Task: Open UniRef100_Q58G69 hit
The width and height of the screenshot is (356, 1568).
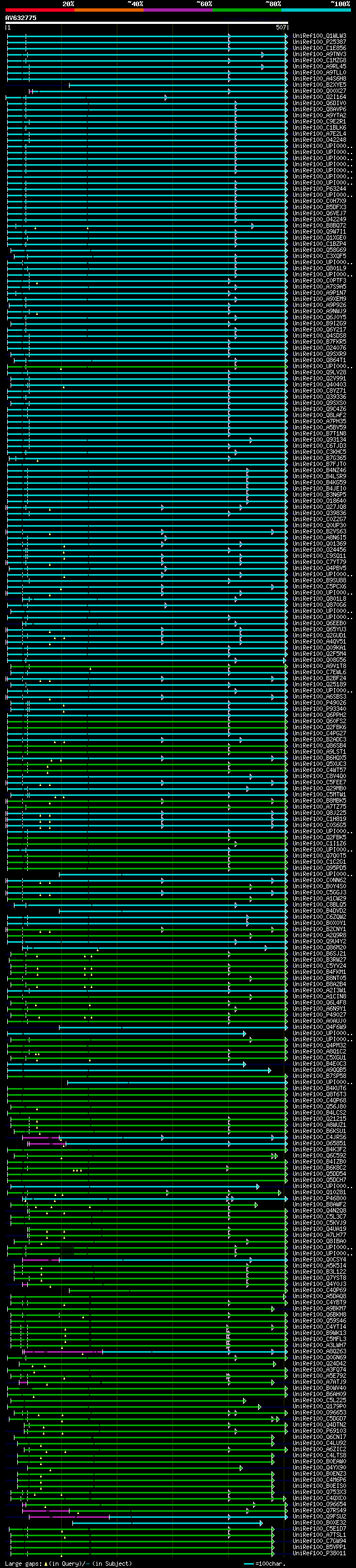Action: pyautogui.click(x=319, y=250)
